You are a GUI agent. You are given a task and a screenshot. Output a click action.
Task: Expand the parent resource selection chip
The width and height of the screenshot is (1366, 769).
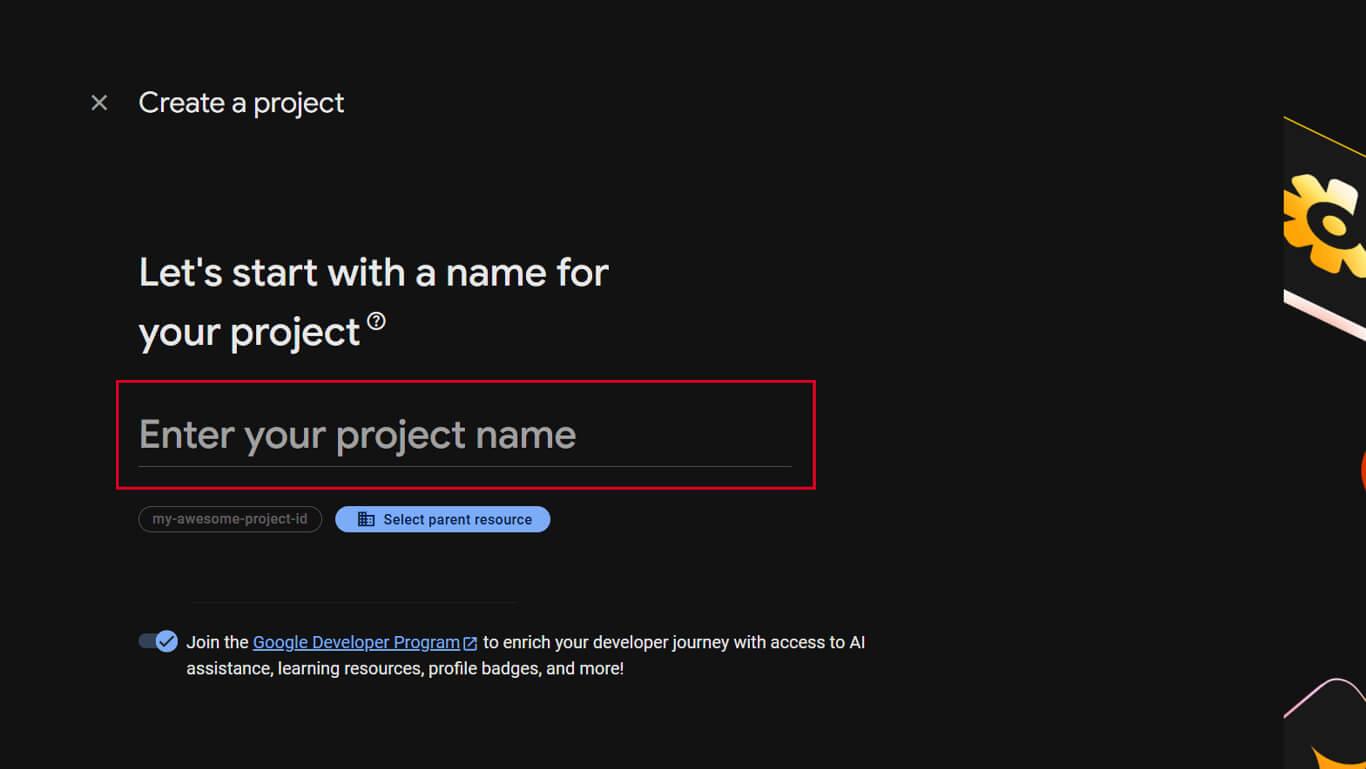click(x=442, y=519)
